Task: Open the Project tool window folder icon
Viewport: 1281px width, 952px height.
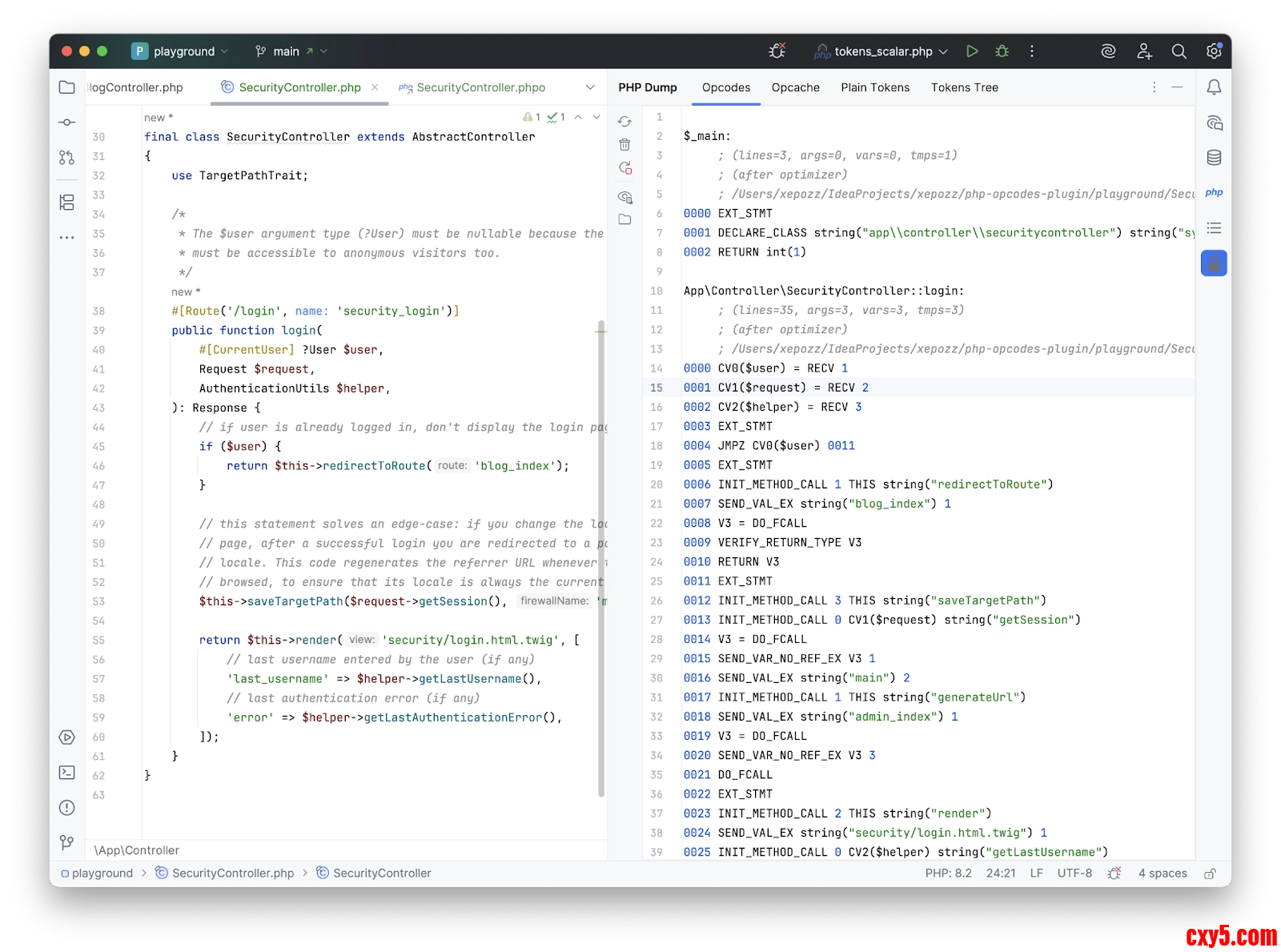Action: [x=67, y=87]
